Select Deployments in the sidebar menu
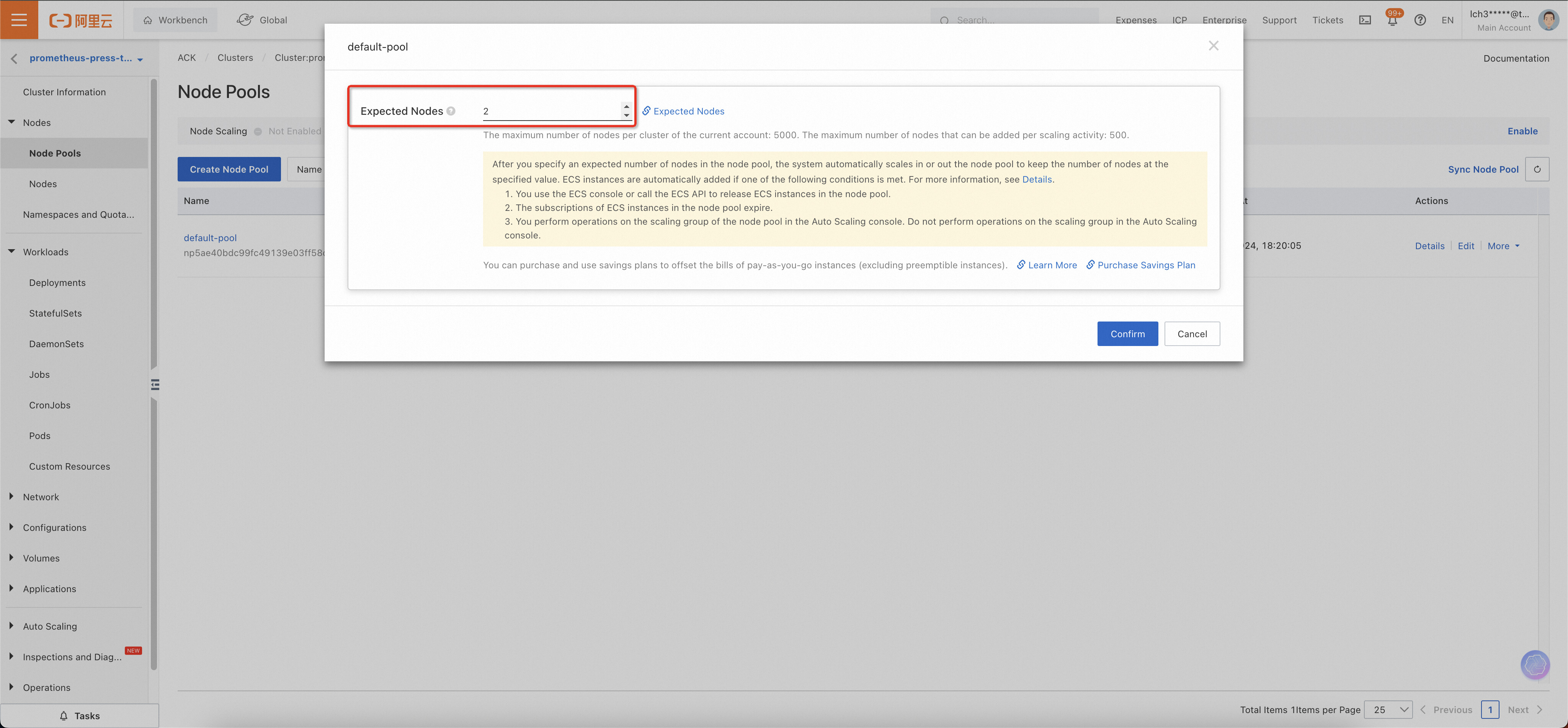This screenshot has width=1568, height=728. pyautogui.click(x=57, y=282)
